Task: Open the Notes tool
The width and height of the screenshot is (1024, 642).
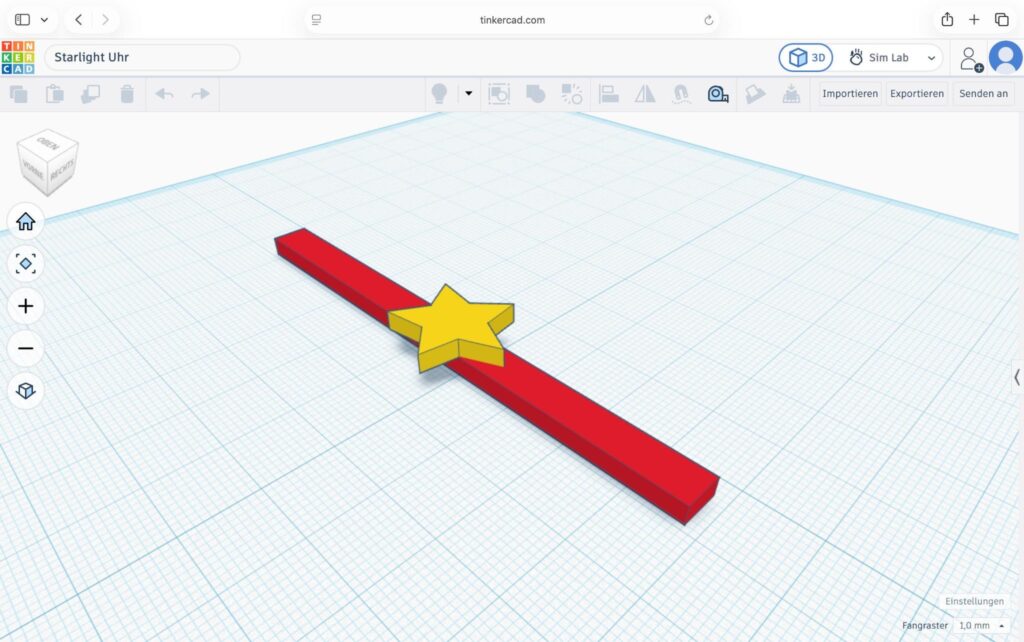Action: (754, 94)
